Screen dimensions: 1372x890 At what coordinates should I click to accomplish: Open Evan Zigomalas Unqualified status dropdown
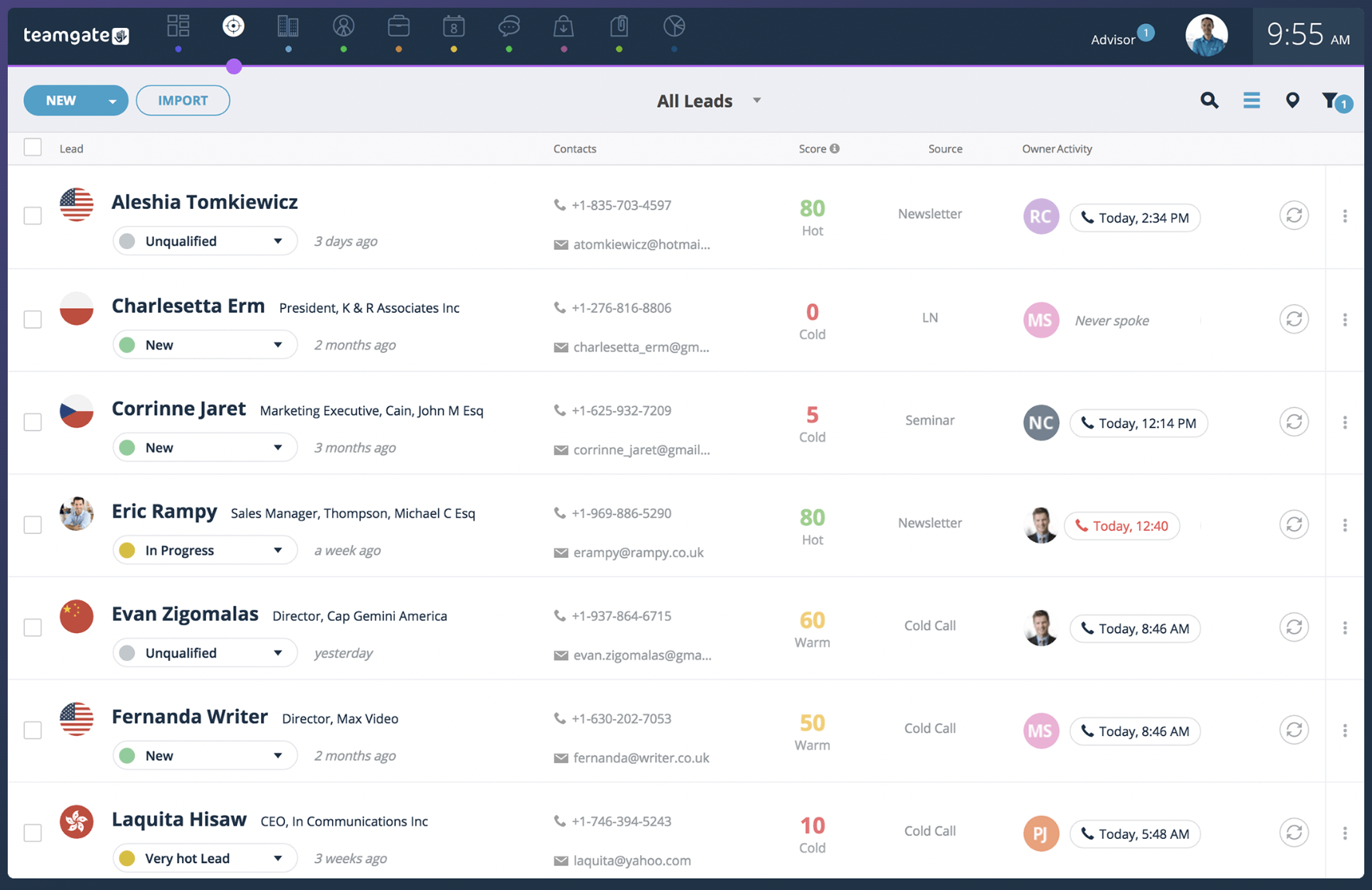coord(205,653)
